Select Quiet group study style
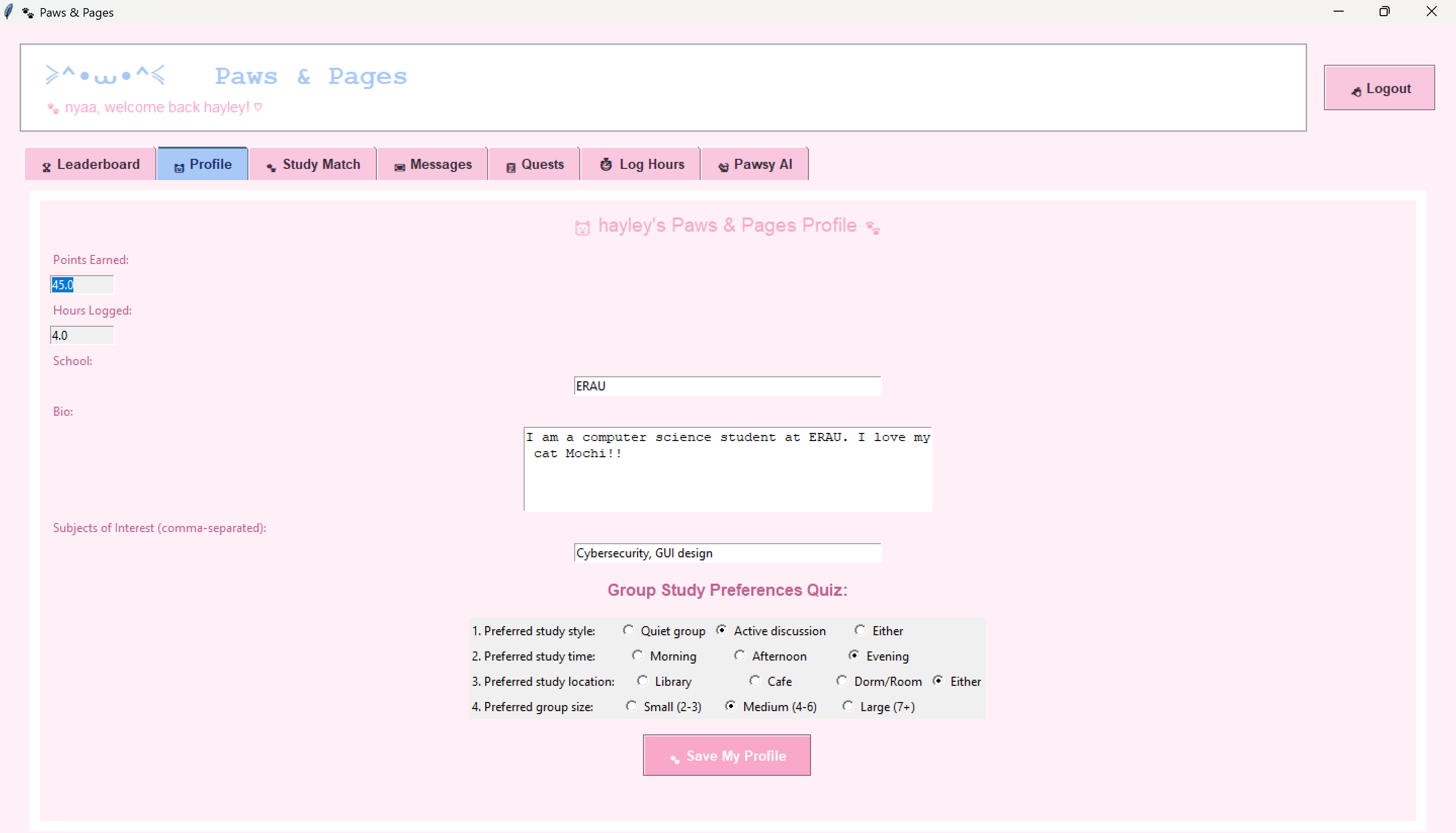 628,630
